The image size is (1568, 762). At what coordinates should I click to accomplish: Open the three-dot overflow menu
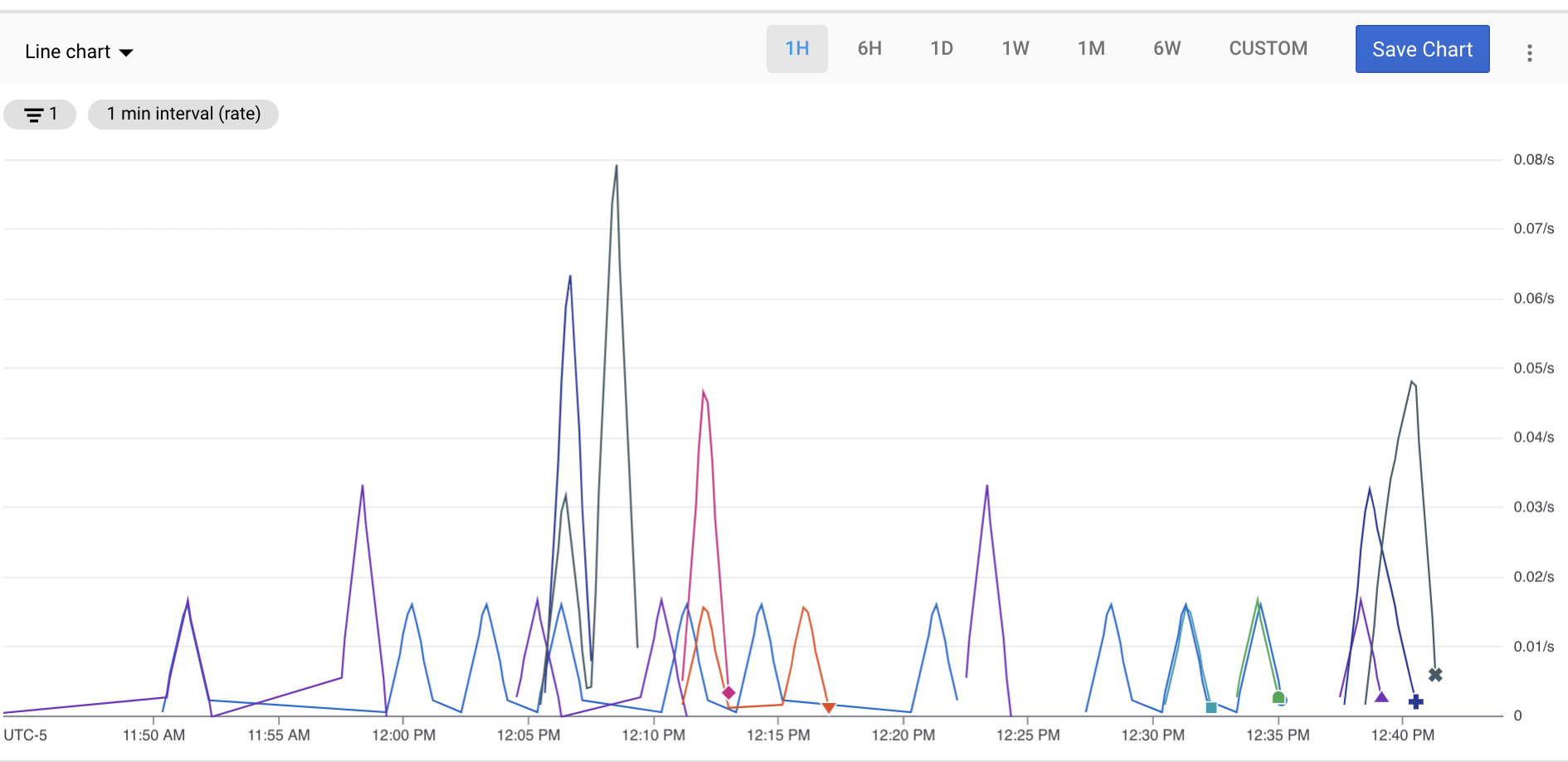tap(1530, 51)
